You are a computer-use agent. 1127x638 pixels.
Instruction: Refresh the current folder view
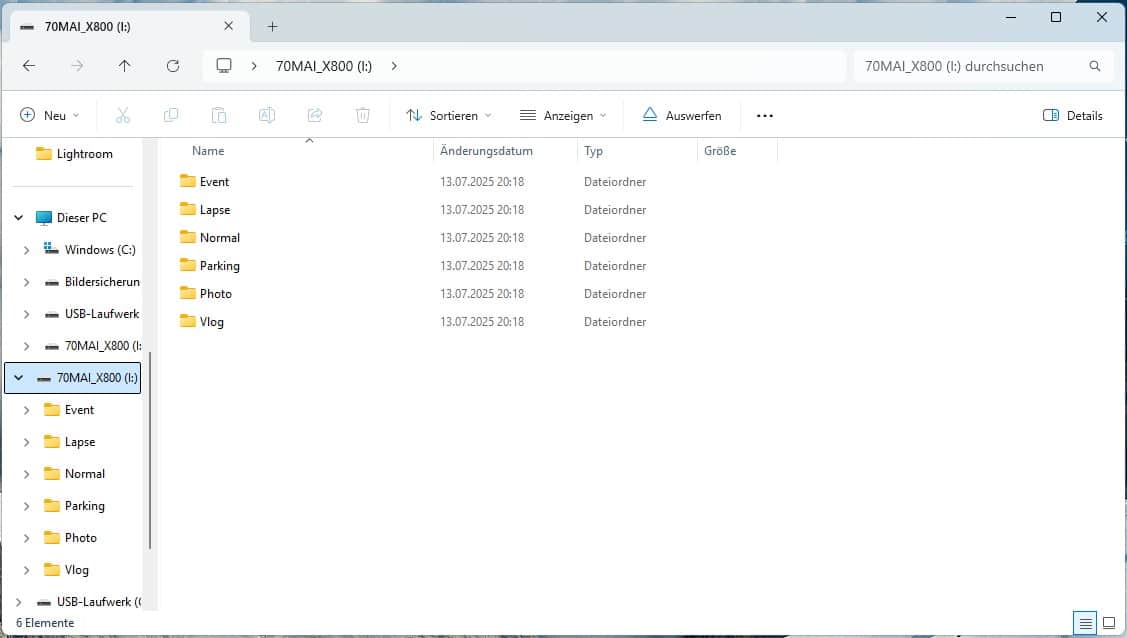click(x=173, y=66)
